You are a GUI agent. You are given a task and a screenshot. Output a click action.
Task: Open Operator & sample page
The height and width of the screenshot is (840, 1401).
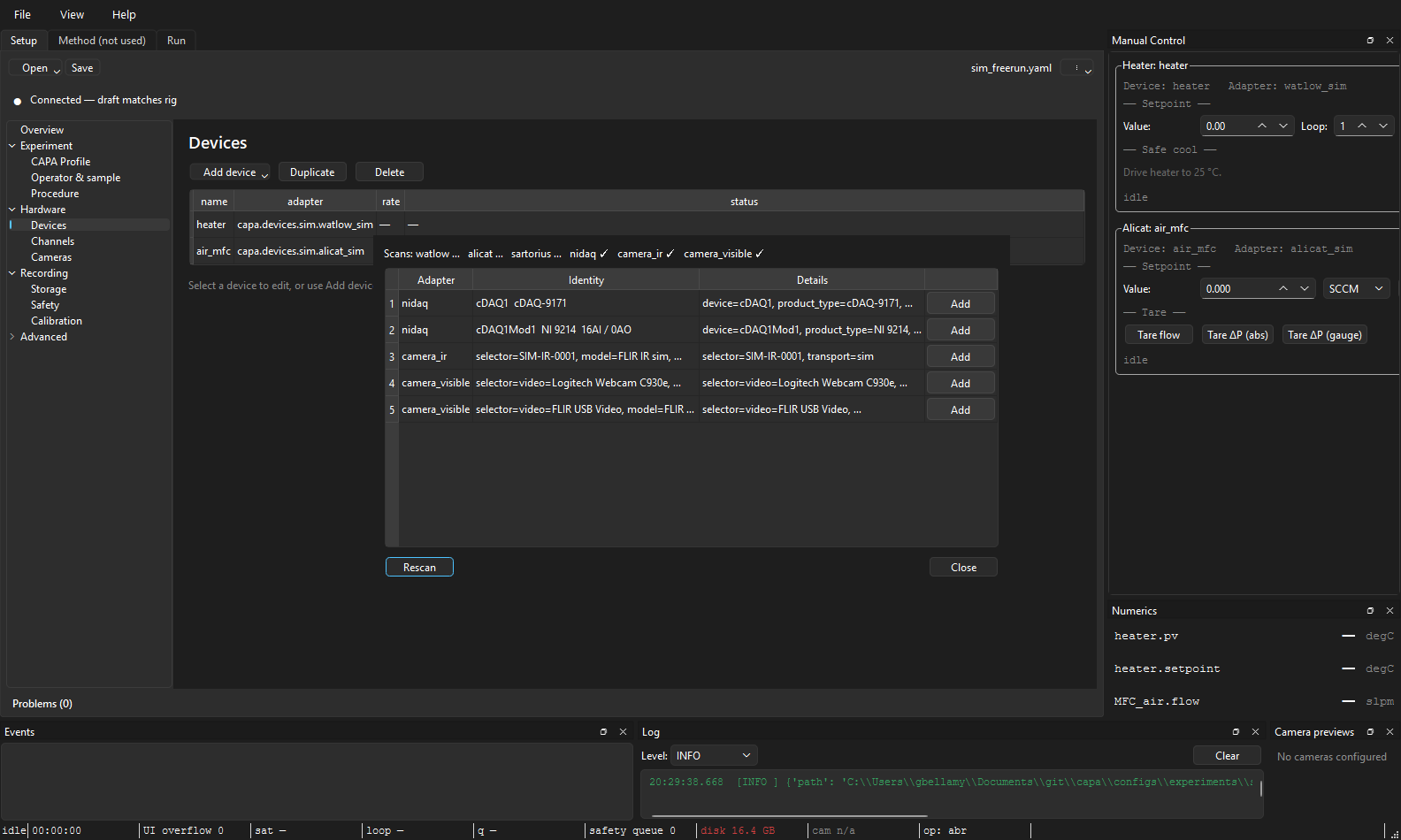coord(75,178)
